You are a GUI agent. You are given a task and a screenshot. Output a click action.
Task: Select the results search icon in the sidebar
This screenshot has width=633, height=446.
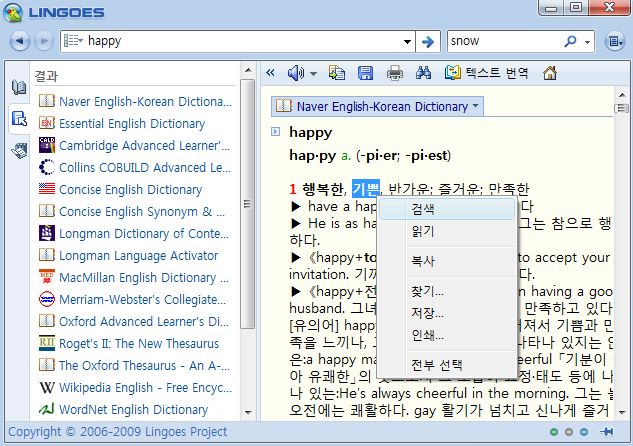tap(19, 119)
